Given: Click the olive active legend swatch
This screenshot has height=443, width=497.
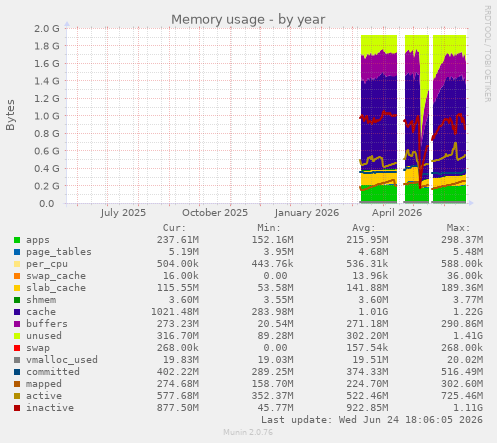Looking at the screenshot, I should coord(17,396).
